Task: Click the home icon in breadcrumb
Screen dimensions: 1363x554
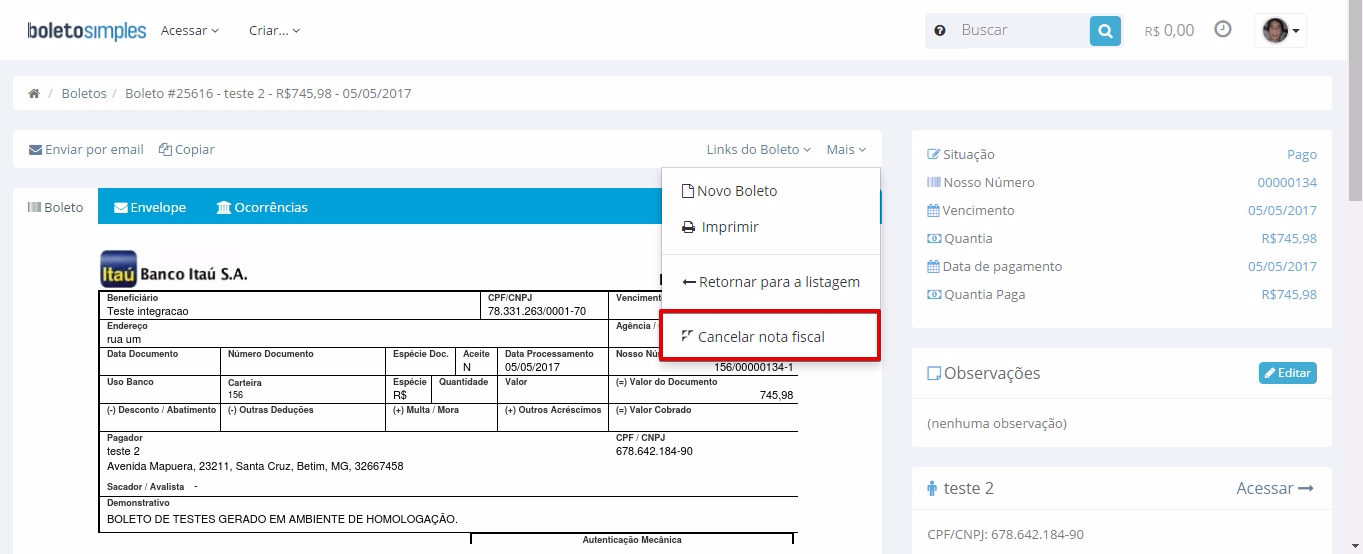Action: pyautogui.click(x=34, y=93)
